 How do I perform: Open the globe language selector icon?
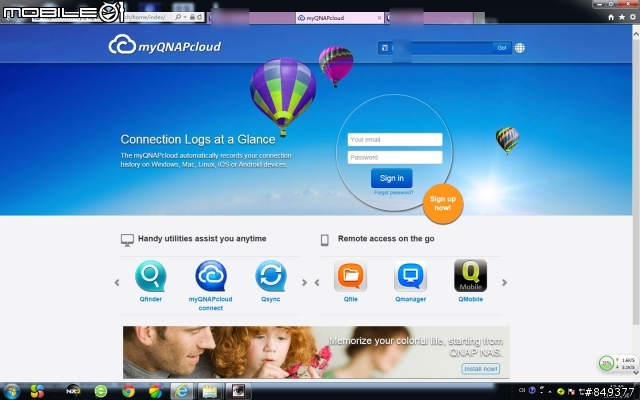tap(520, 48)
